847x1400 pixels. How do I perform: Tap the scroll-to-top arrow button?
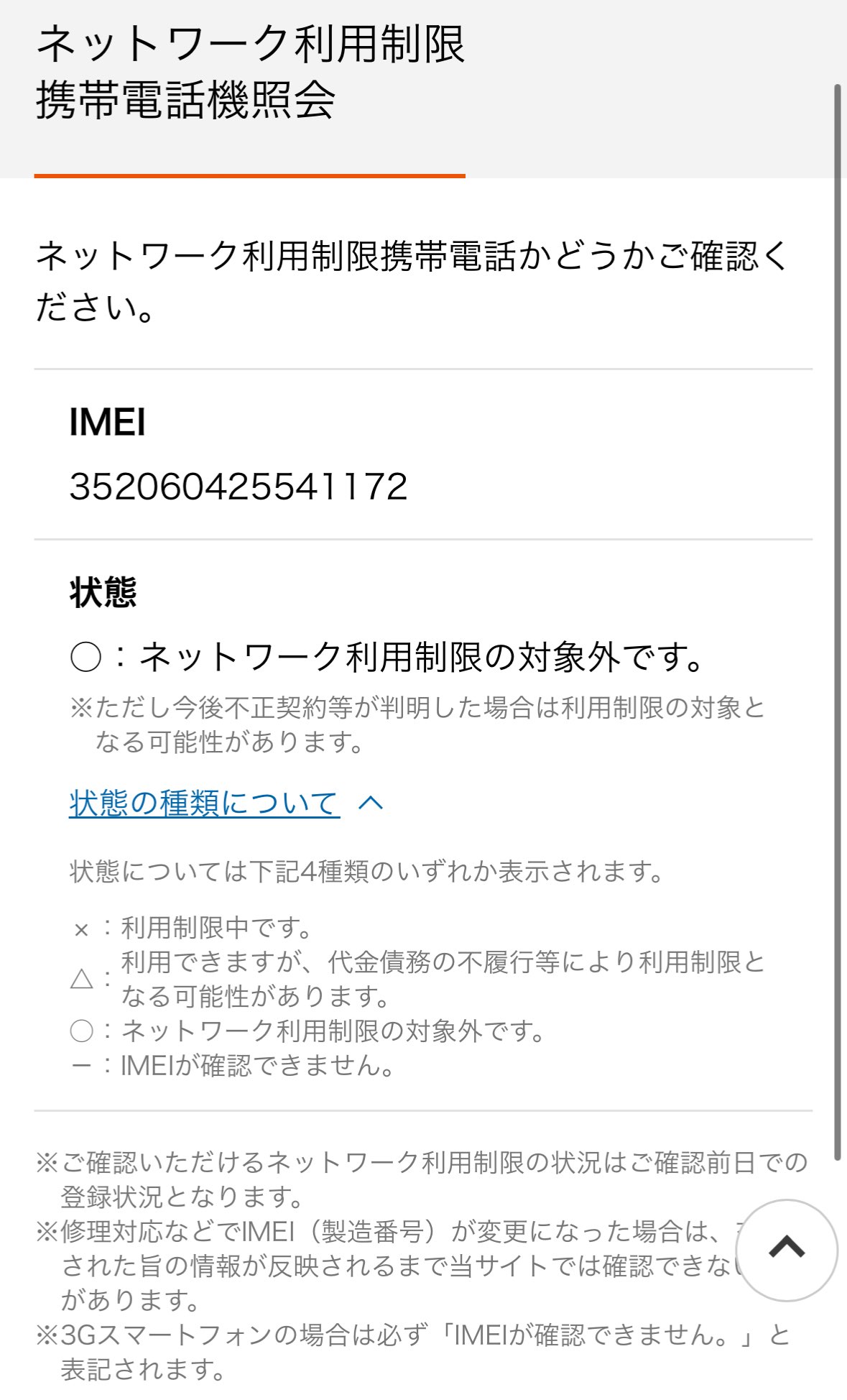point(787,1250)
